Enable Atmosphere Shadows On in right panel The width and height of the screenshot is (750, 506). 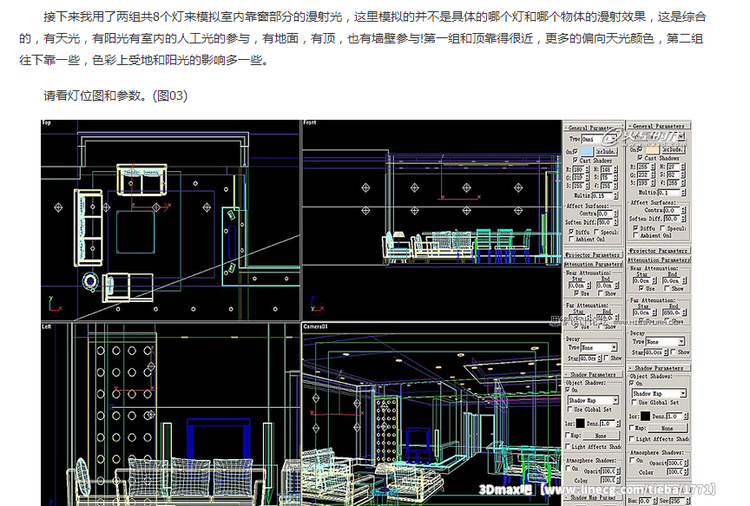632,460
